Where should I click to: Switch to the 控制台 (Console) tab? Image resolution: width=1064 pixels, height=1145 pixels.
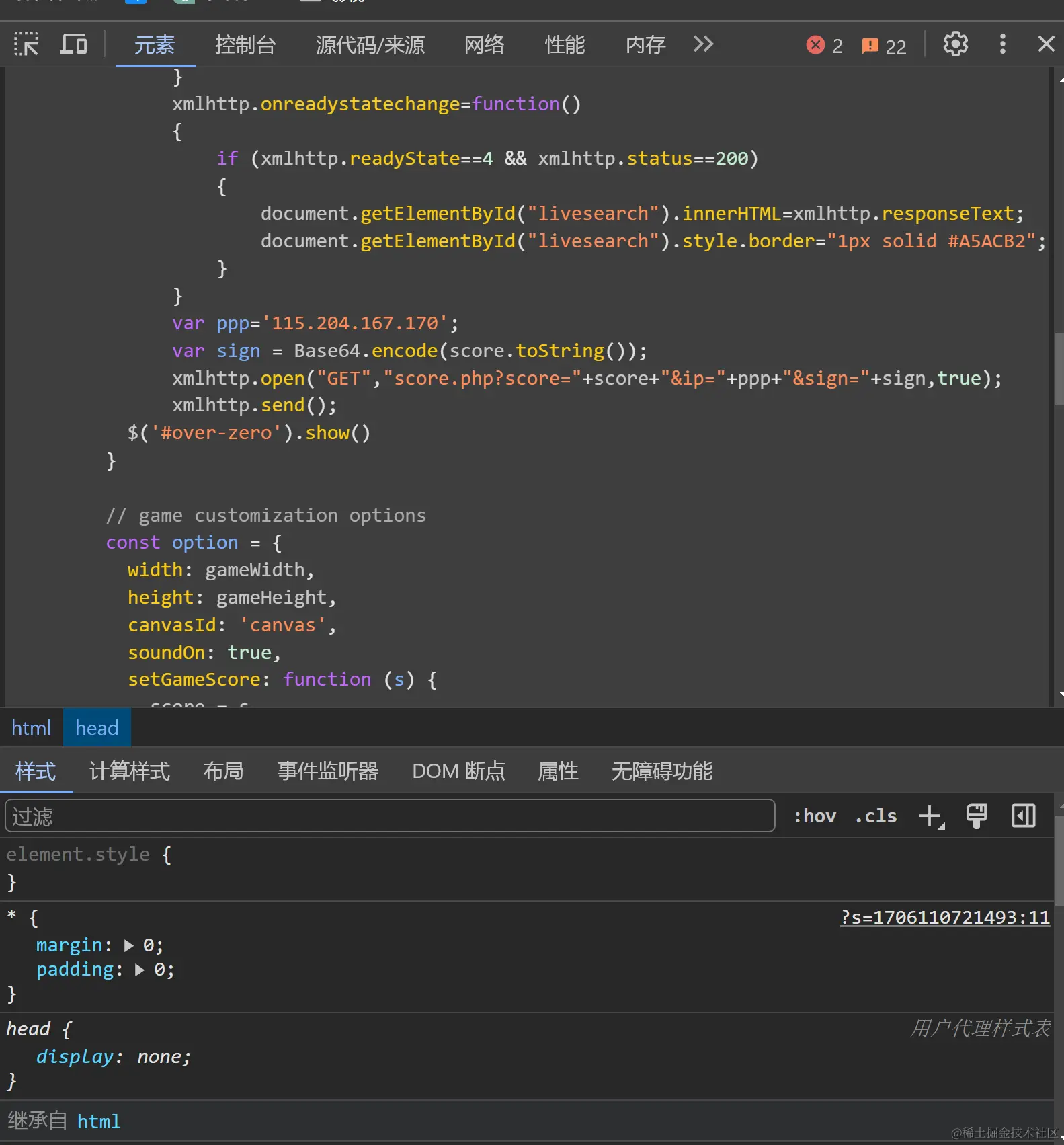[245, 45]
